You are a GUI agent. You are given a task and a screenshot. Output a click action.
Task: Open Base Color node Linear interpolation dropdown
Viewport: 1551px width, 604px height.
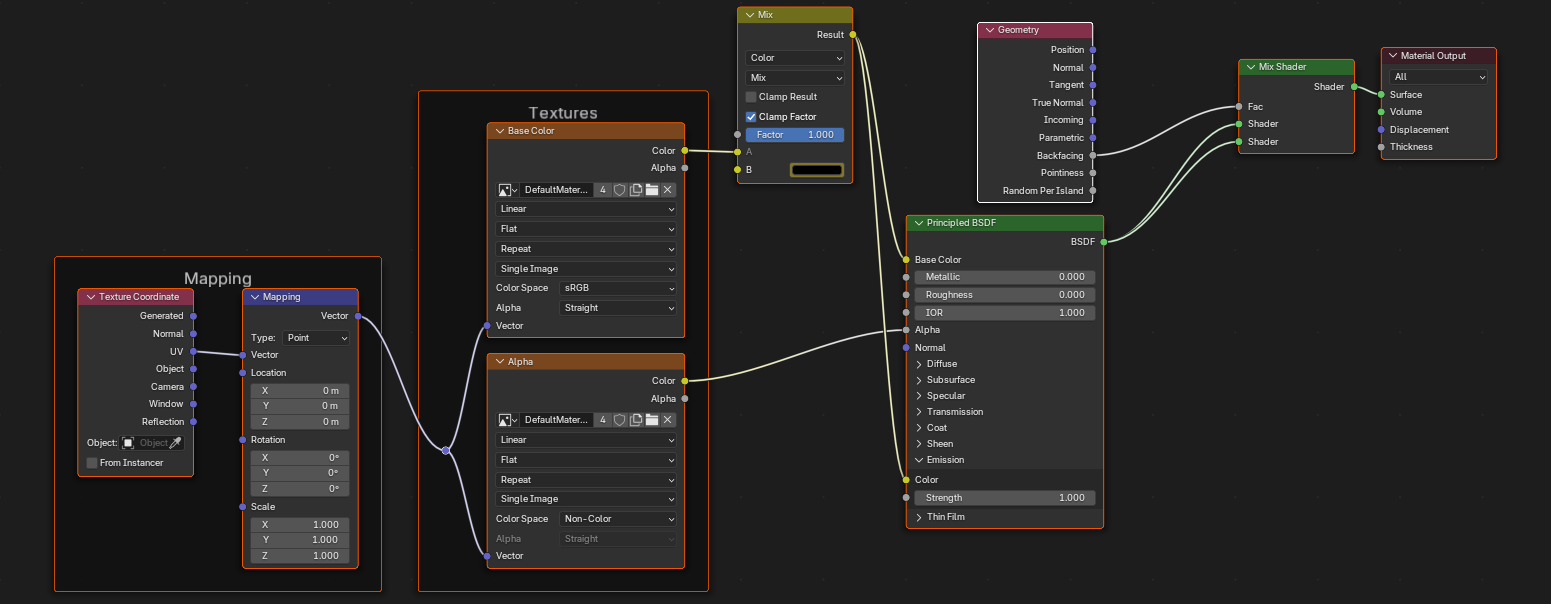point(586,209)
